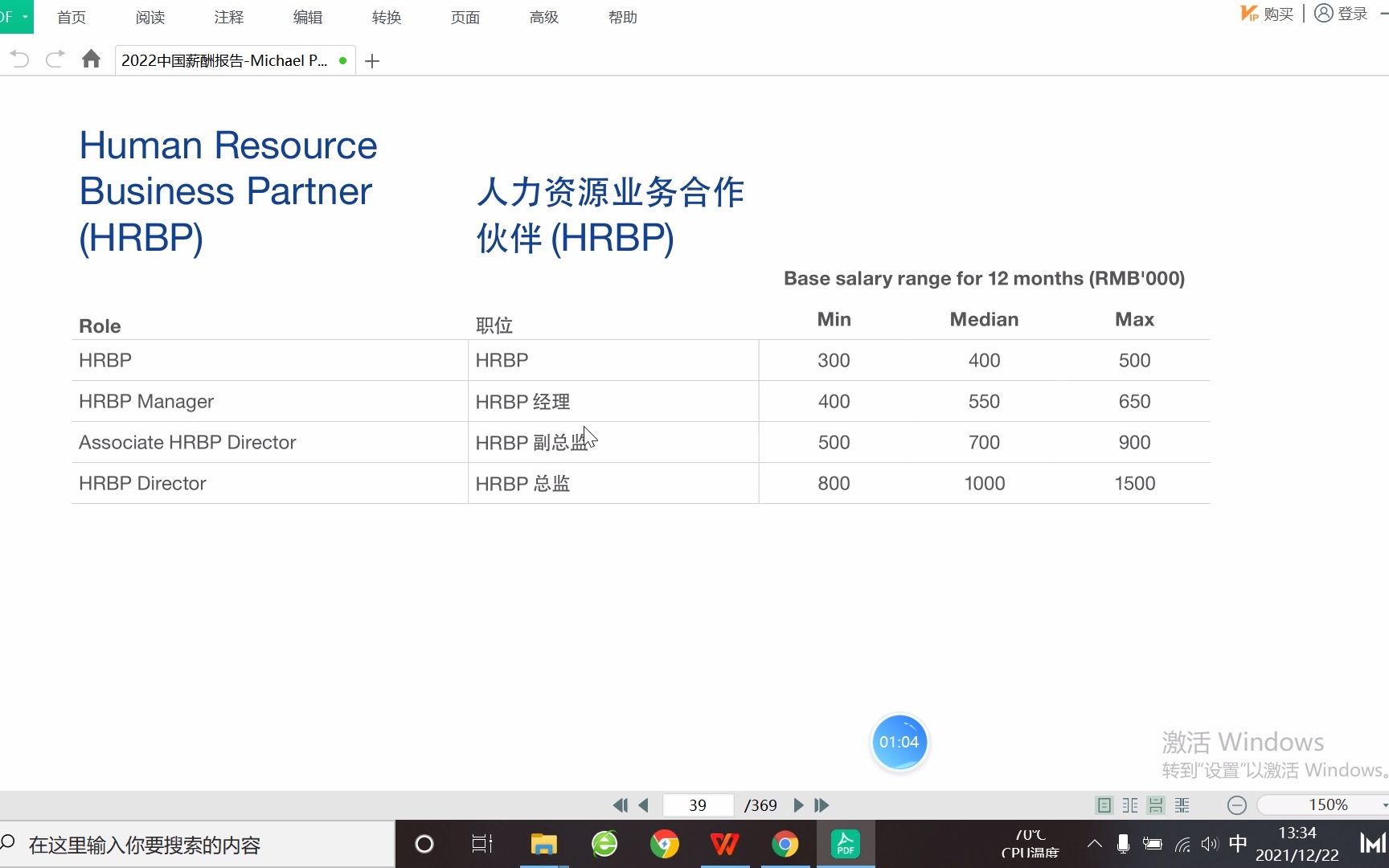The image size is (1389, 868).
Task: Click the page number input field
Action: pos(698,805)
